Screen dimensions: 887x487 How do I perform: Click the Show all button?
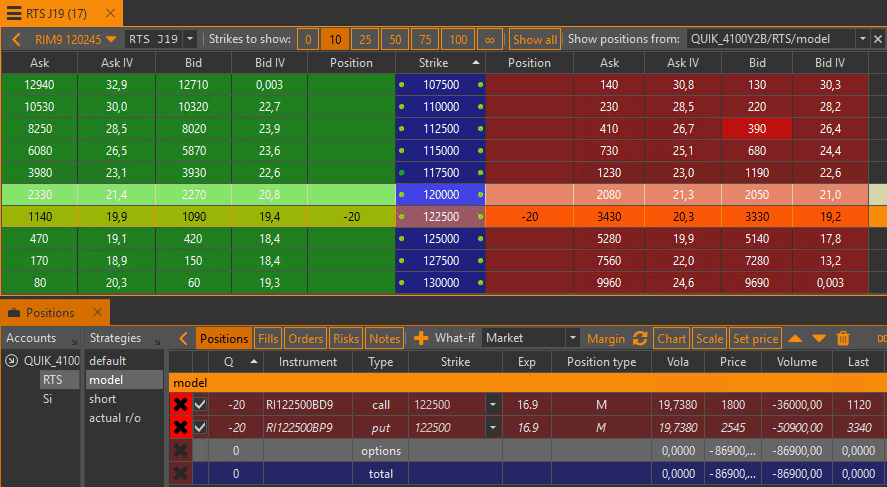535,40
